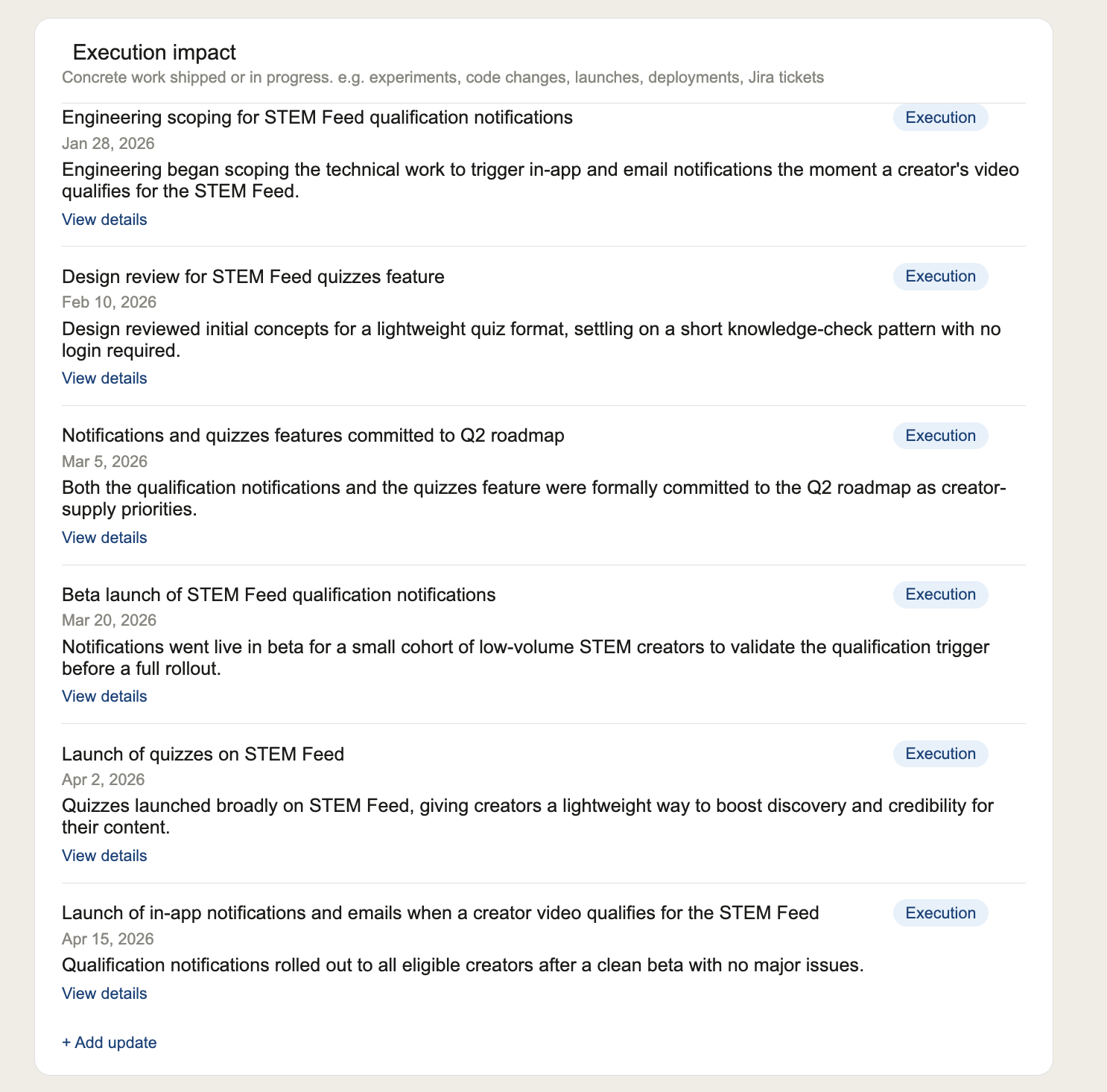Image resolution: width=1107 pixels, height=1092 pixels.
Task: Open View details for Beta launch notifications
Action: click(104, 696)
